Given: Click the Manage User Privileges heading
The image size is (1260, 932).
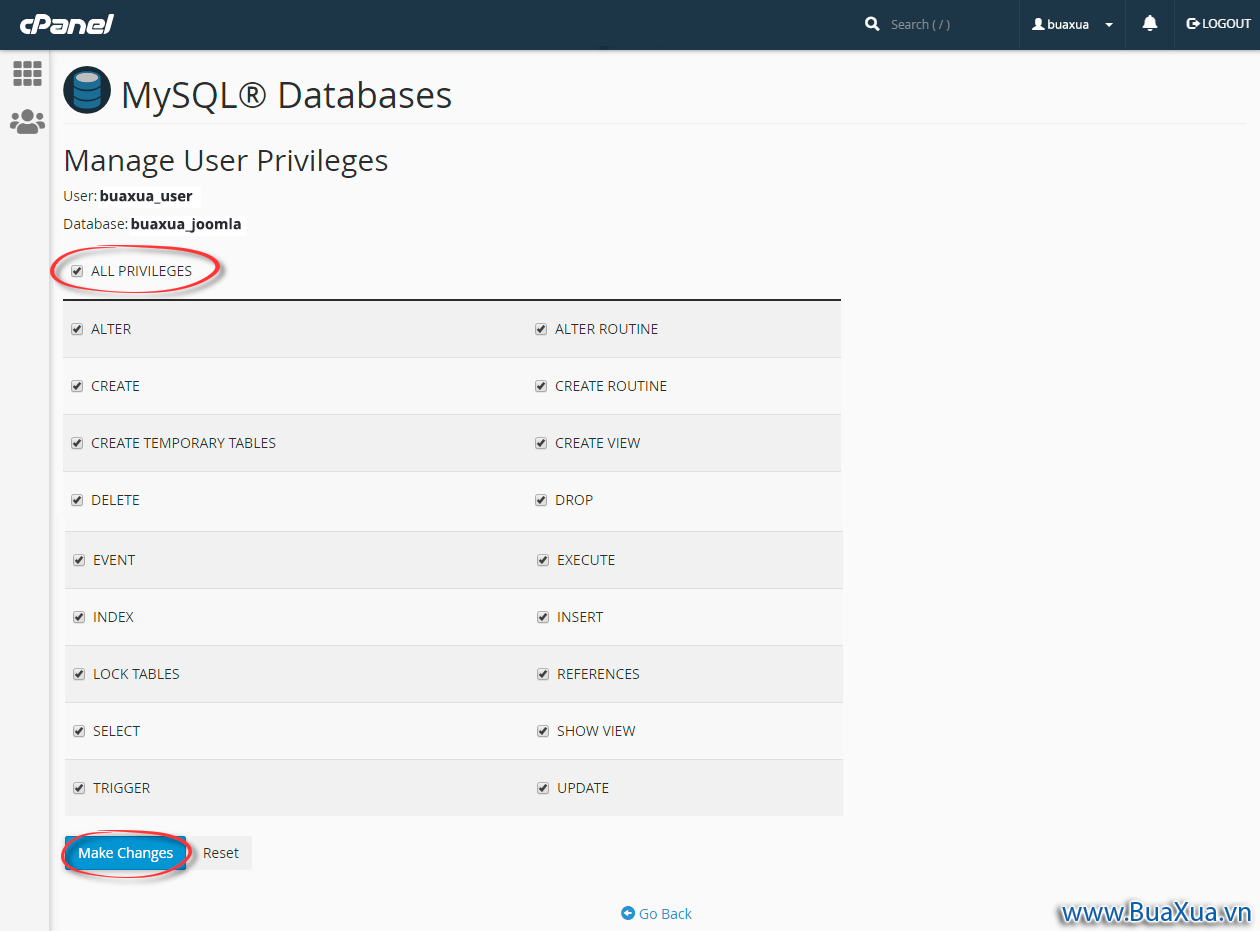Looking at the screenshot, I should pyautogui.click(x=226, y=161).
